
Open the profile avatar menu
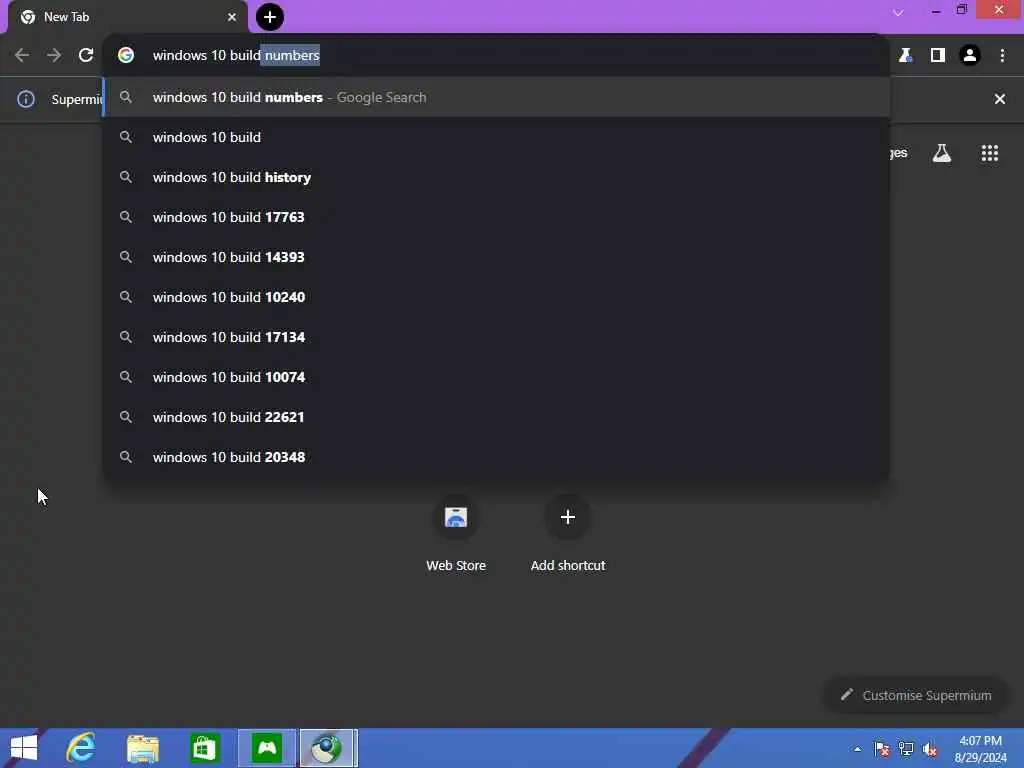pyautogui.click(x=970, y=56)
